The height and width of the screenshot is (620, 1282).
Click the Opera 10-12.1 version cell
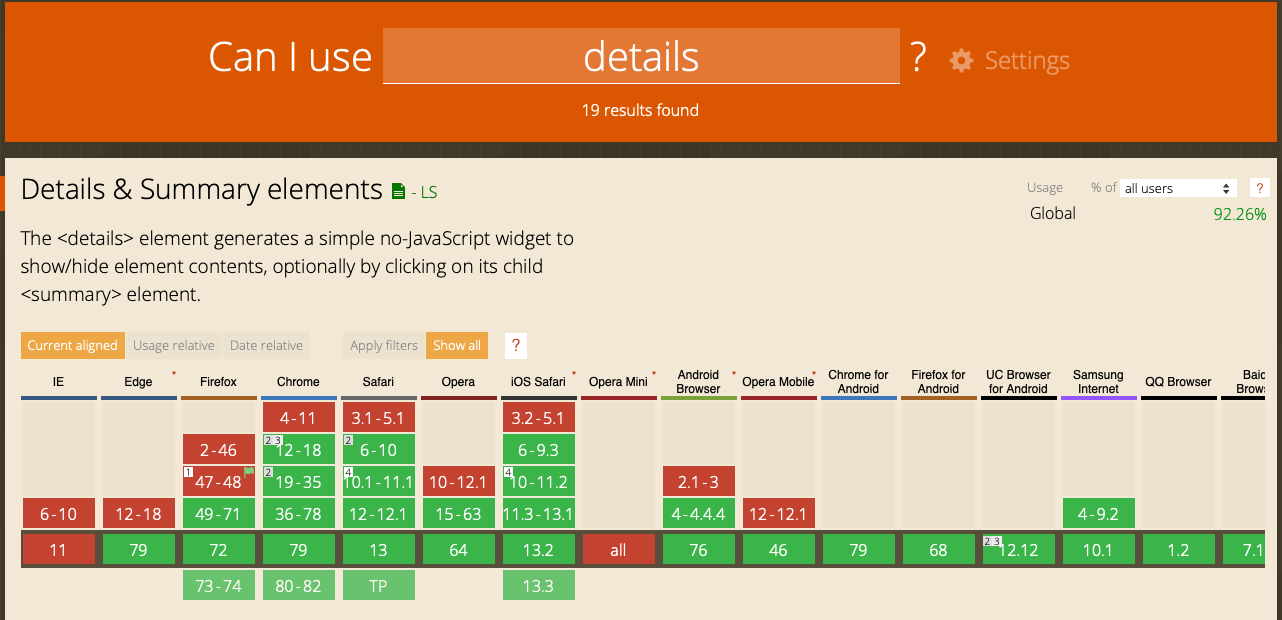coord(459,482)
